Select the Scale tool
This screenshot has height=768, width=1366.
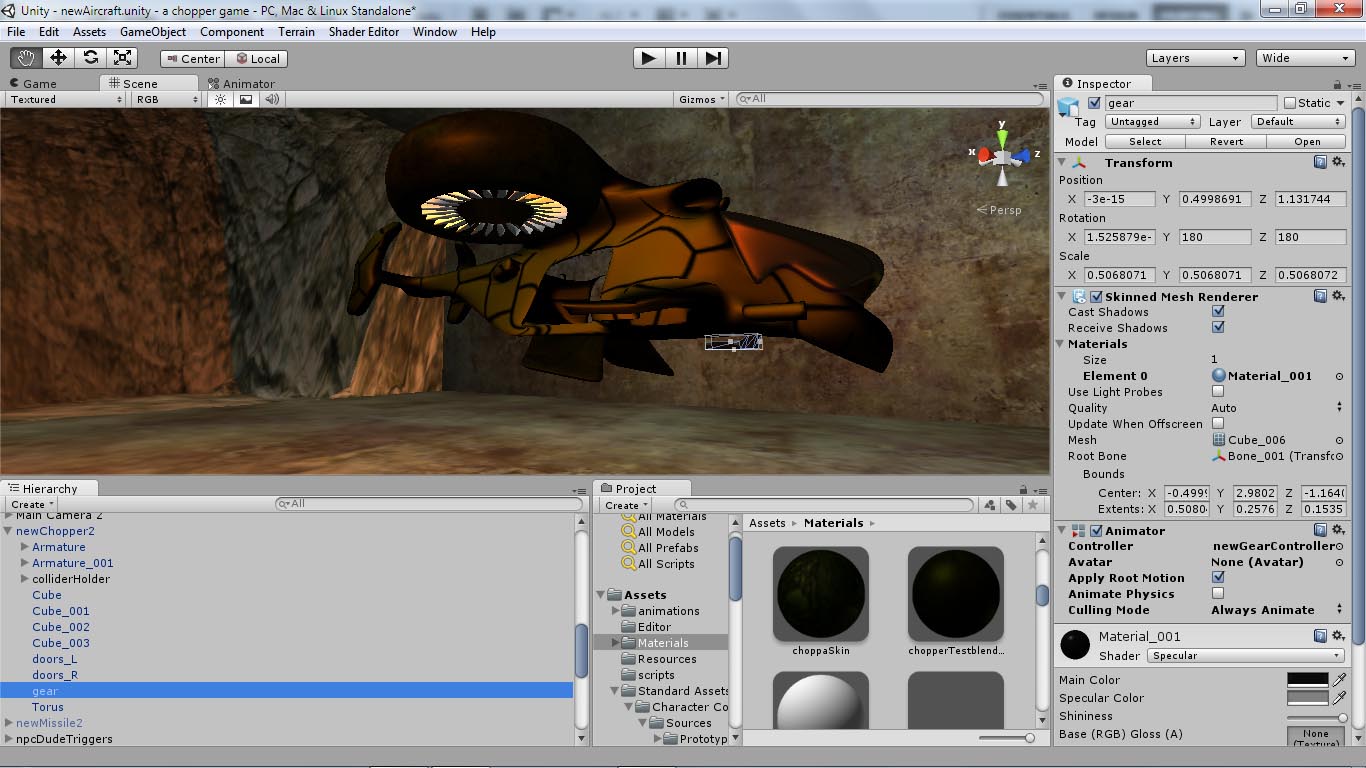point(123,58)
